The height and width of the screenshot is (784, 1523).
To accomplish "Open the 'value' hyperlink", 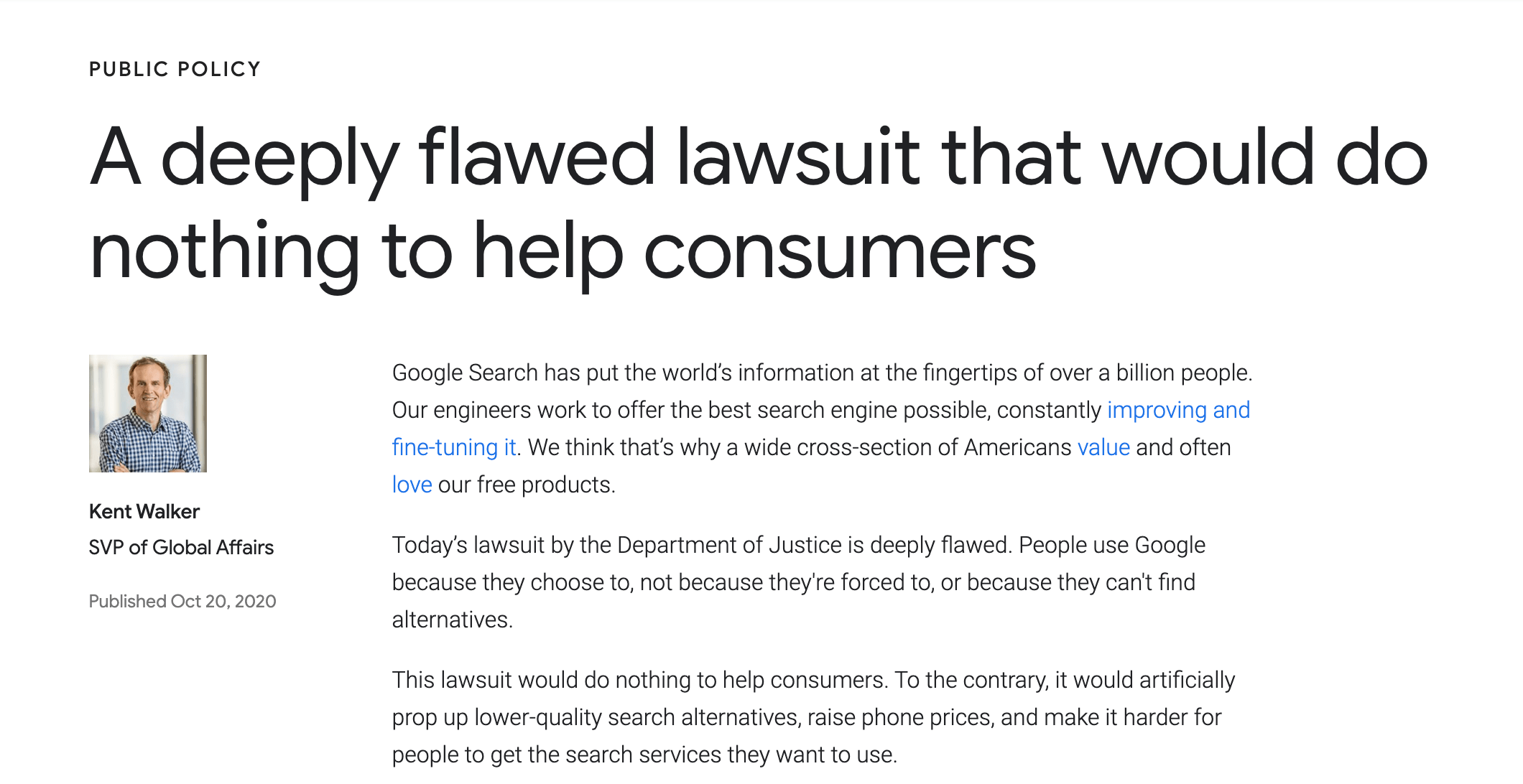I will coord(1103,447).
